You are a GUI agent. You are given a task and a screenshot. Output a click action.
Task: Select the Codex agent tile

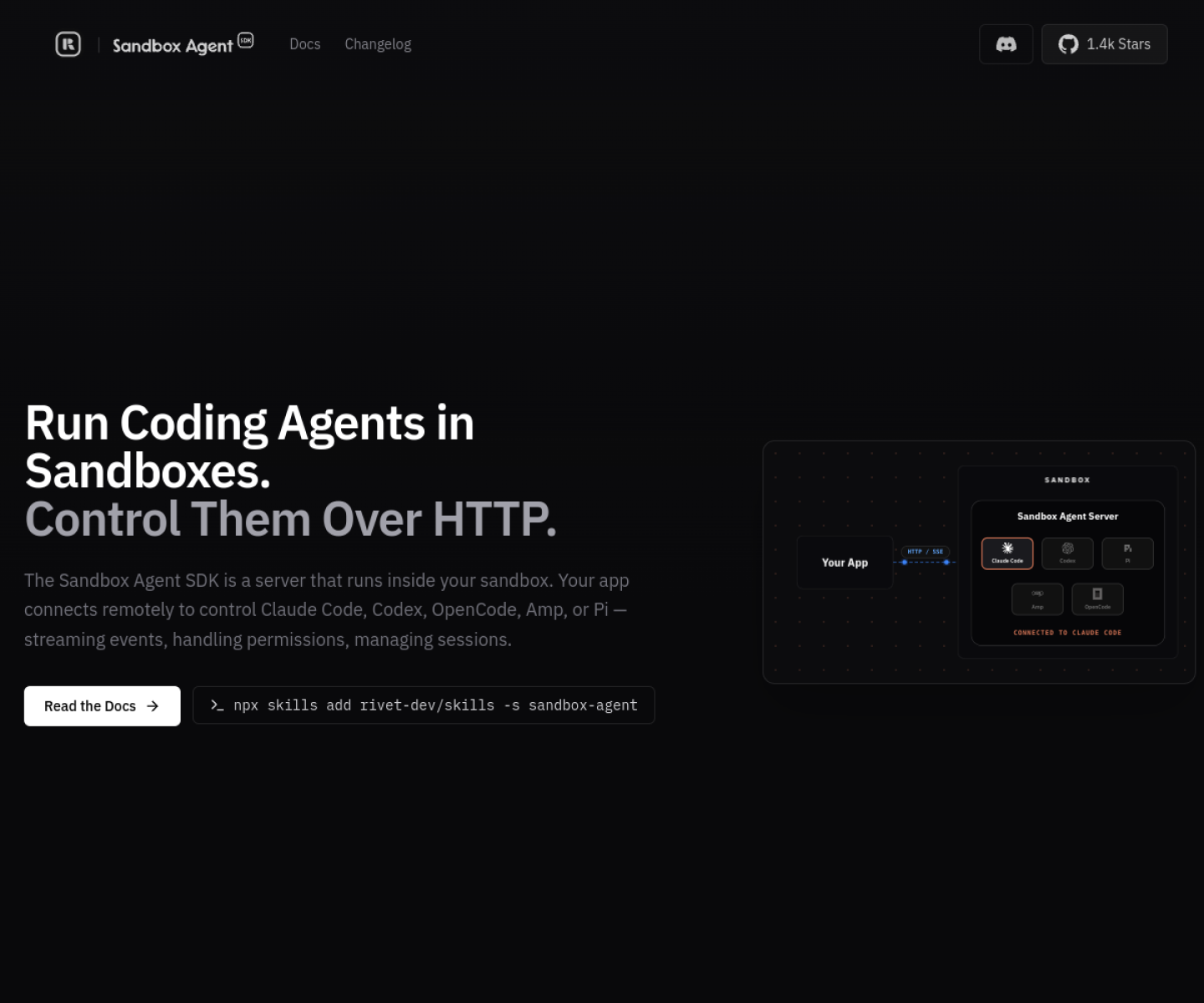1068,553
